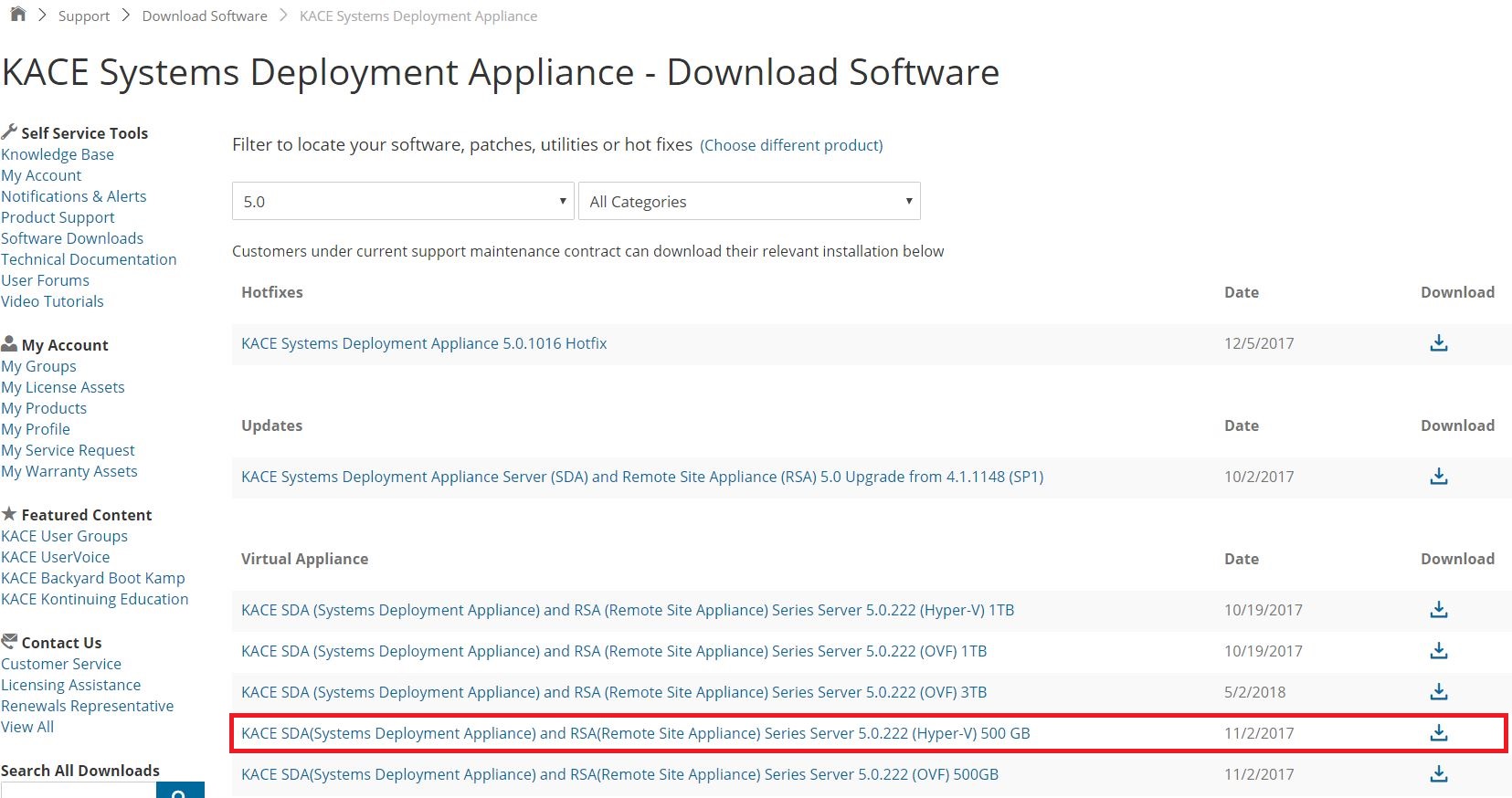Screen dimensions: 1512x798
Task: Download the OVF 3TB virtual appliance
Action: pos(1439,692)
